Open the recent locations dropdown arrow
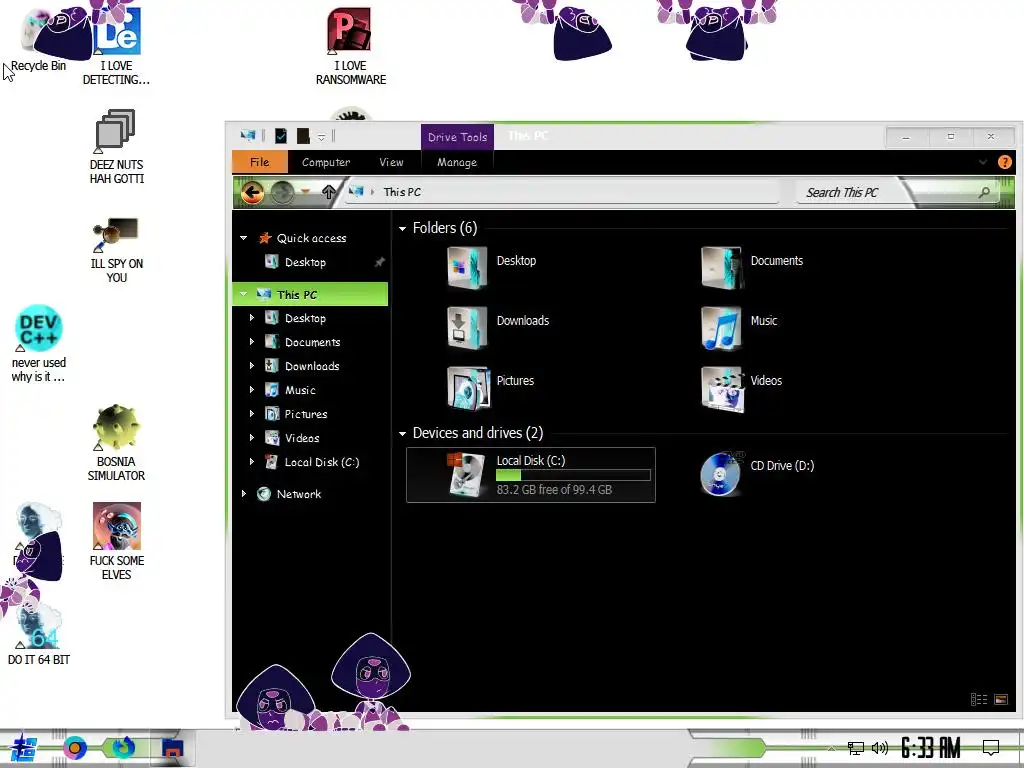Screen dimensions: 1024x768 tap(305, 192)
